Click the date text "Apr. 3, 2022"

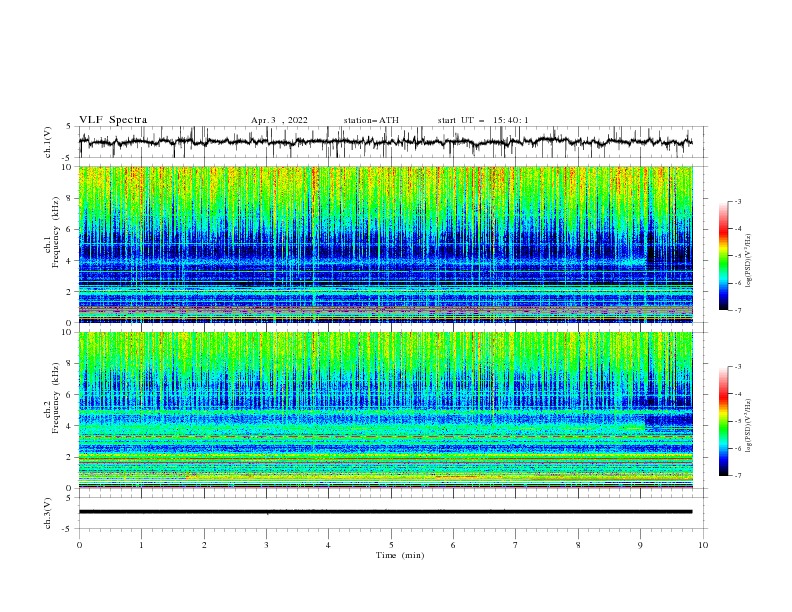click(279, 120)
